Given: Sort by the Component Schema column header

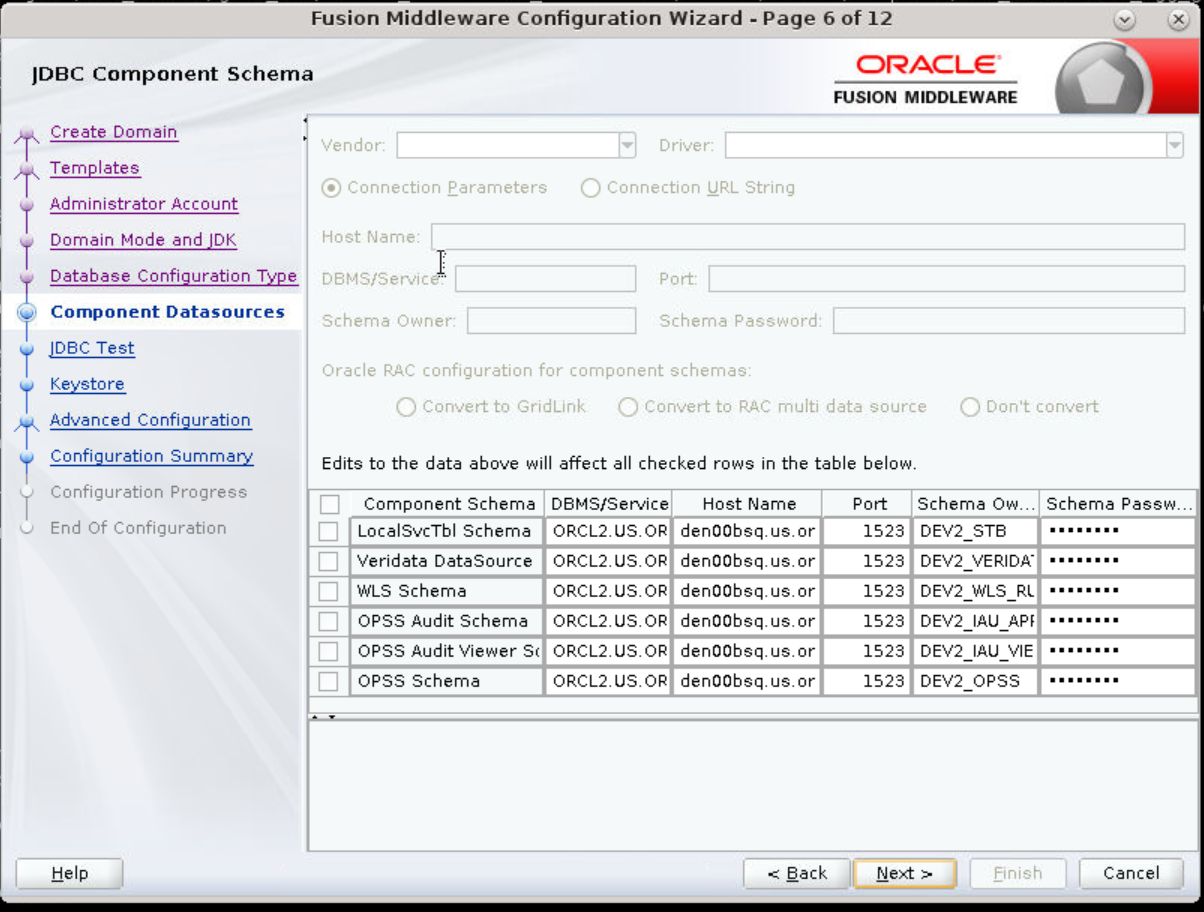Looking at the screenshot, I should coord(449,504).
